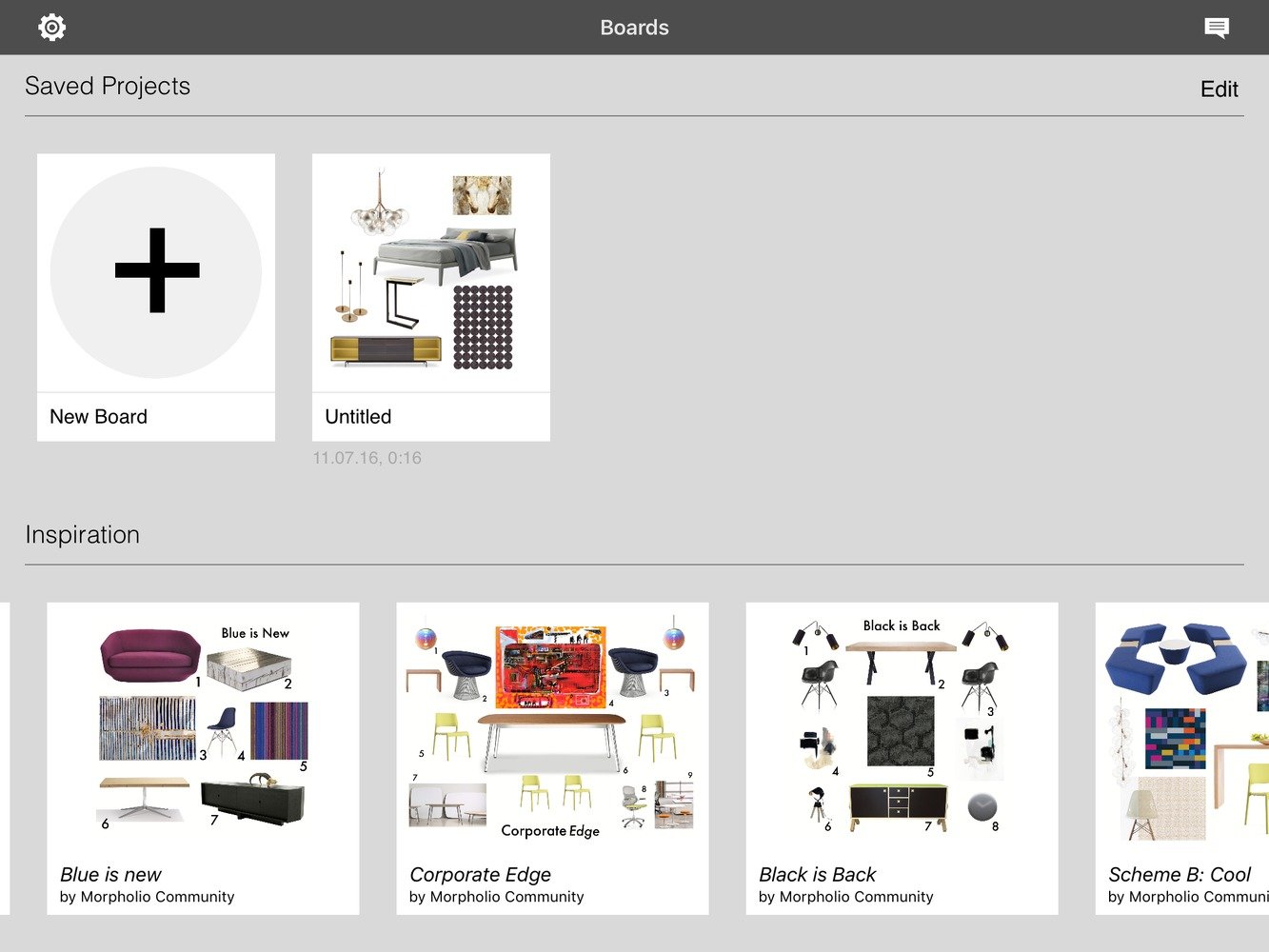Image resolution: width=1269 pixels, height=952 pixels.
Task: Select the Untitled project title
Action: [358, 417]
